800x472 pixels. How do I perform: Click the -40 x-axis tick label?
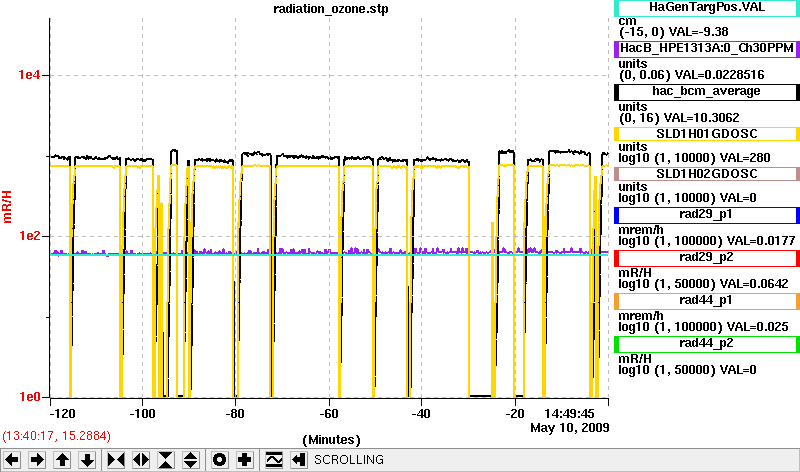click(x=421, y=413)
